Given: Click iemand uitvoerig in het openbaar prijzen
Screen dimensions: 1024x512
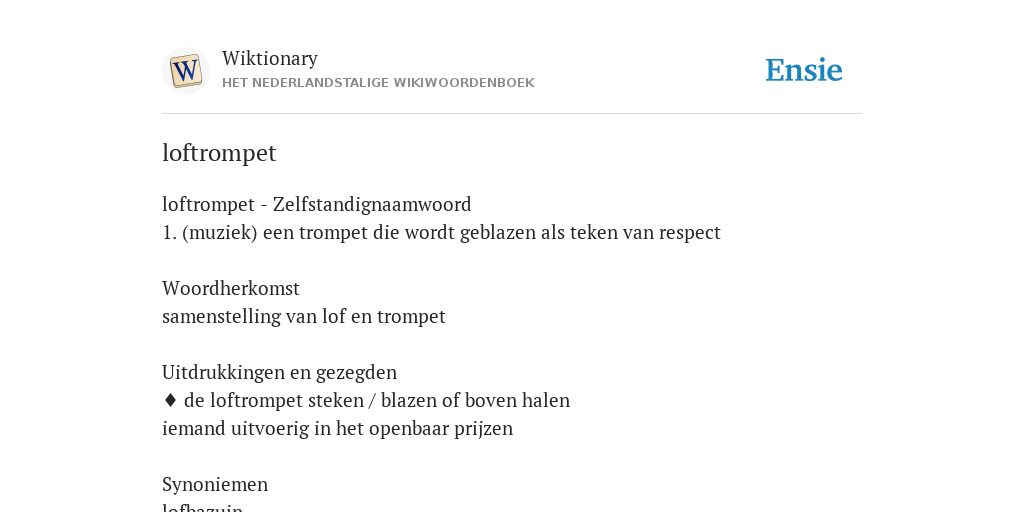Looking at the screenshot, I should 338,428.
